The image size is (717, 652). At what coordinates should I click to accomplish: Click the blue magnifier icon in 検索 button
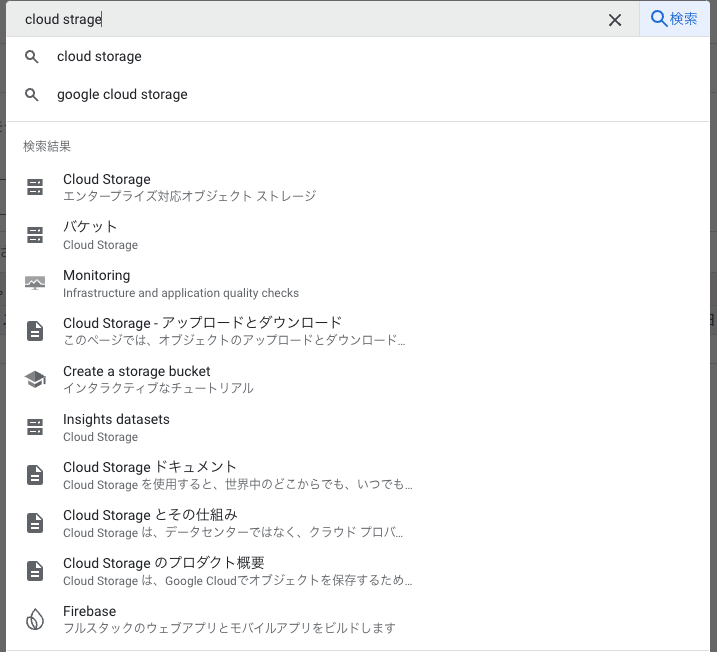point(658,19)
